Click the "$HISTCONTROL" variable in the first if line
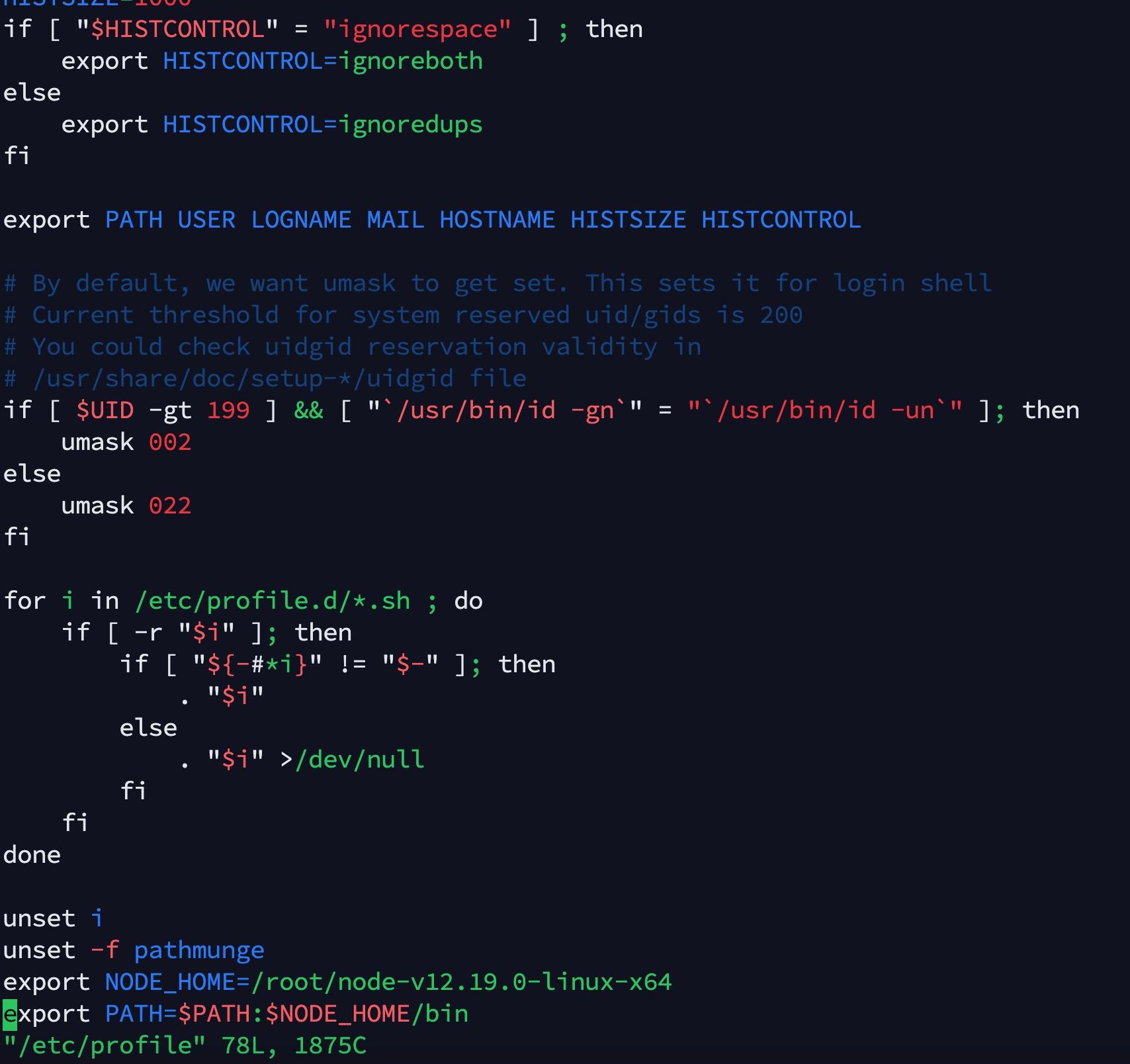1130x1064 pixels. (x=177, y=29)
